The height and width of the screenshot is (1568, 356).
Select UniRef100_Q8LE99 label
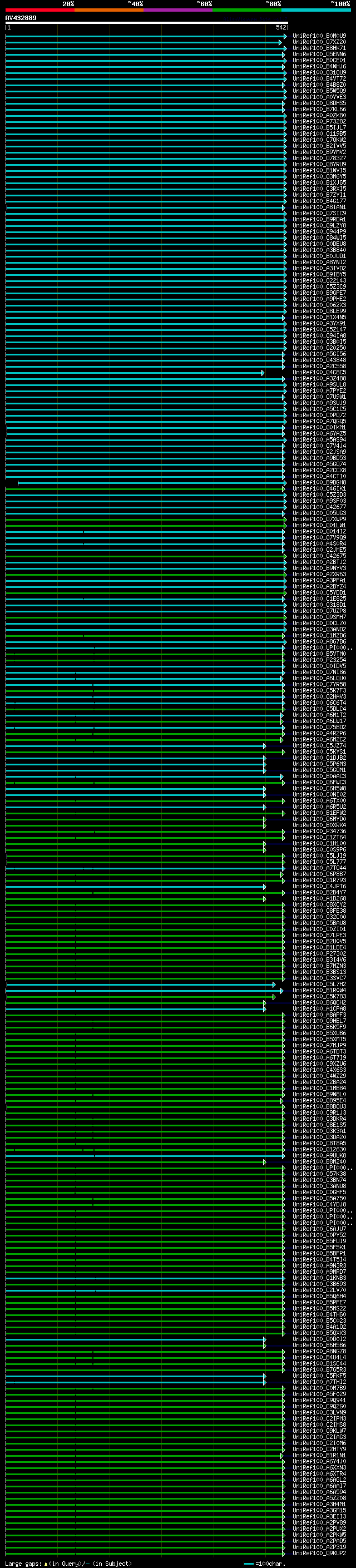coord(319,311)
